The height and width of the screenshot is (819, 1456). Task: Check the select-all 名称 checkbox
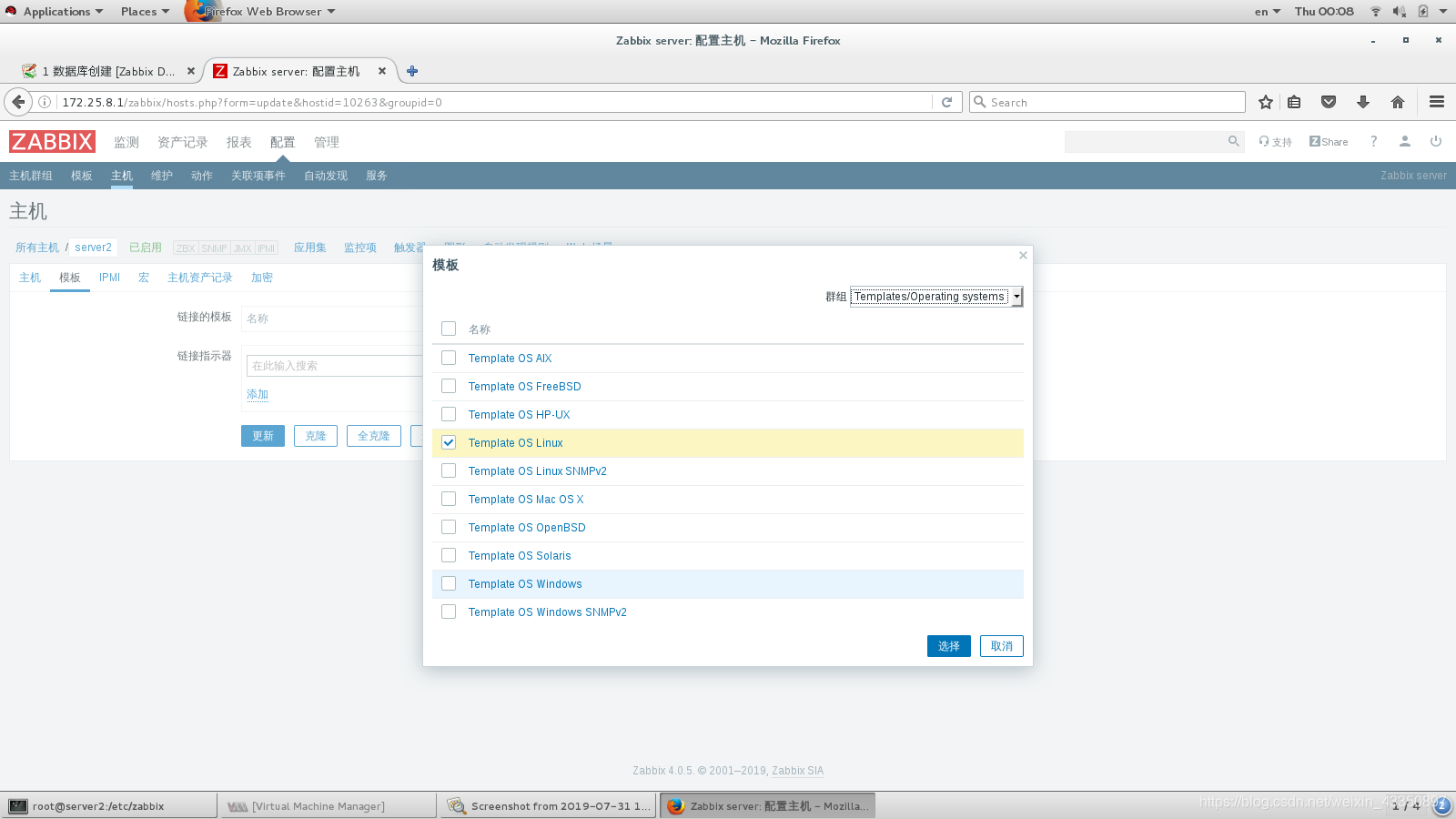(449, 329)
